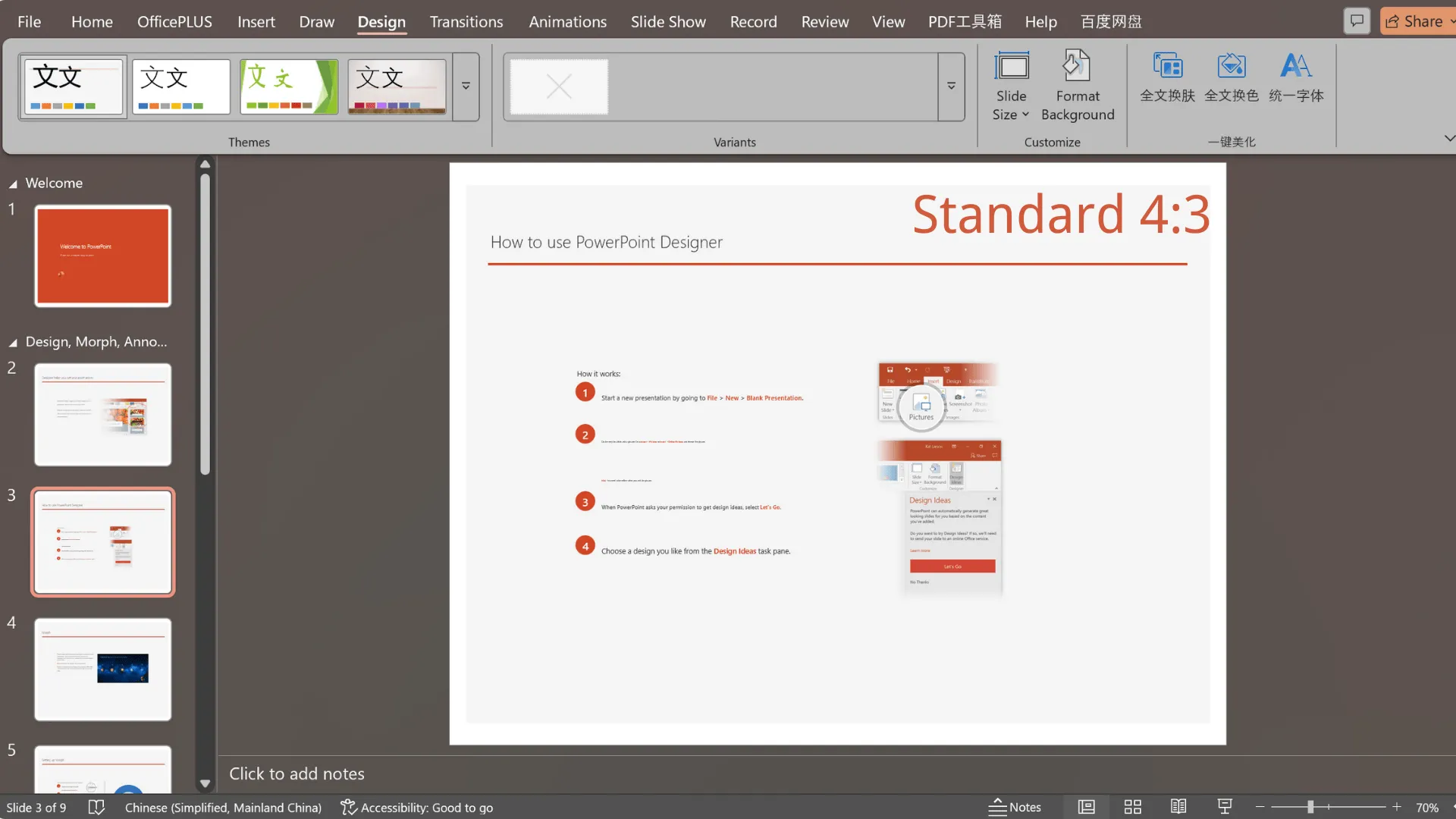This screenshot has width=1456, height=819.
Task: Collapse the Design, Morph, Anno... section
Action: point(13,343)
